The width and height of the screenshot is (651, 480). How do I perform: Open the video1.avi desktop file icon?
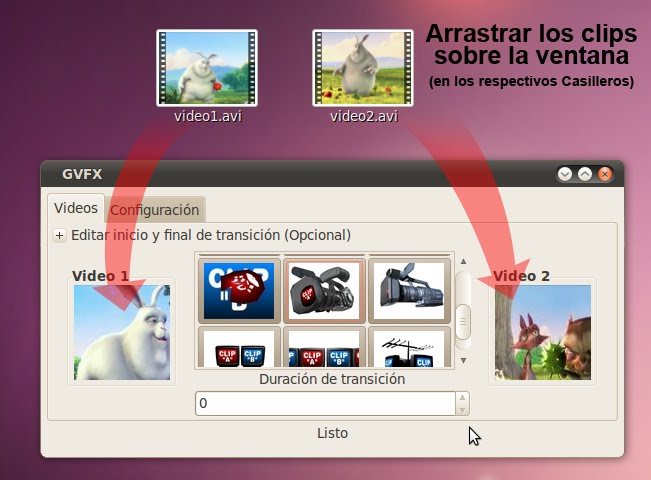(x=207, y=68)
